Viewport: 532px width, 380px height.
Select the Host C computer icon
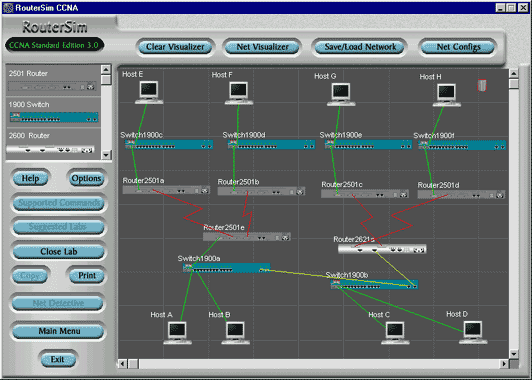[x=395, y=333]
